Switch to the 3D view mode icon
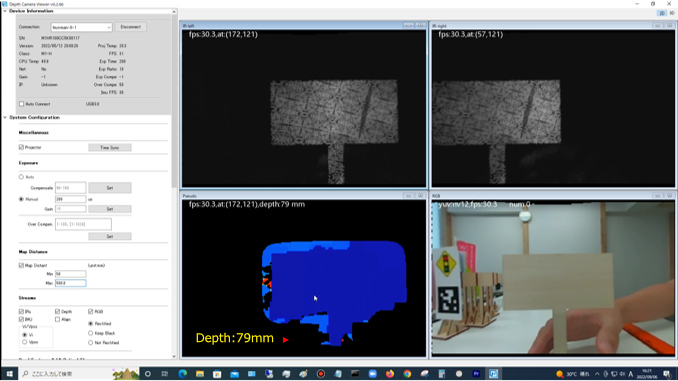Image resolution: width=678 pixels, height=381 pixels. [672, 13]
